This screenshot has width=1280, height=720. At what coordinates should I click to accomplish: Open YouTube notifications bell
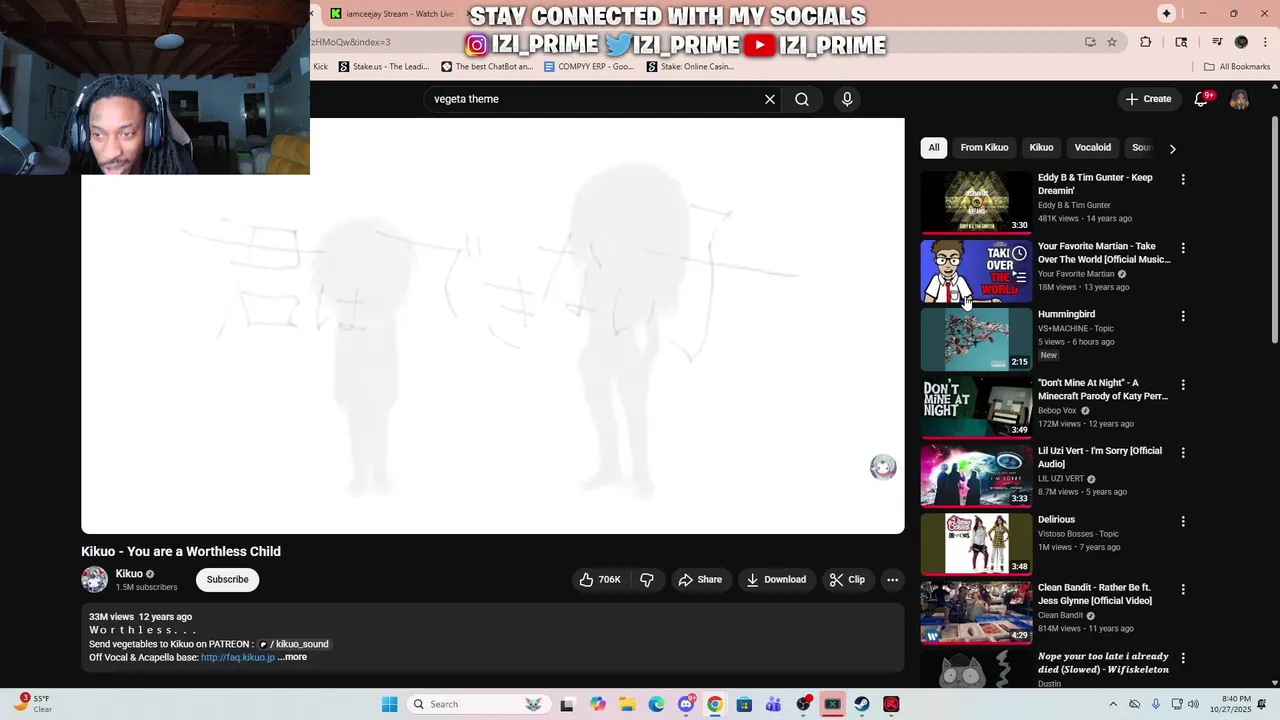click(1202, 99)
